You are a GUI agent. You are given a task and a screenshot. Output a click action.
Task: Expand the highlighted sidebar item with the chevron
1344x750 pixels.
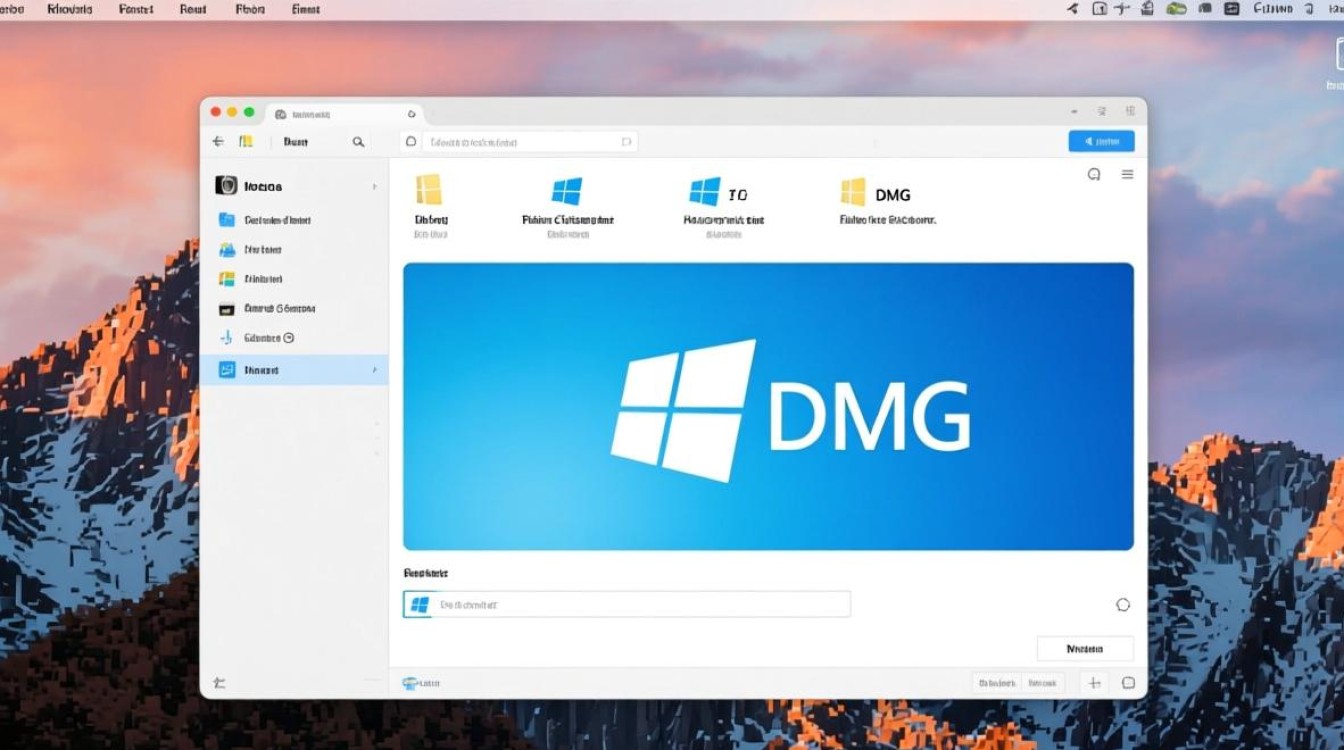tap(376, 369)
